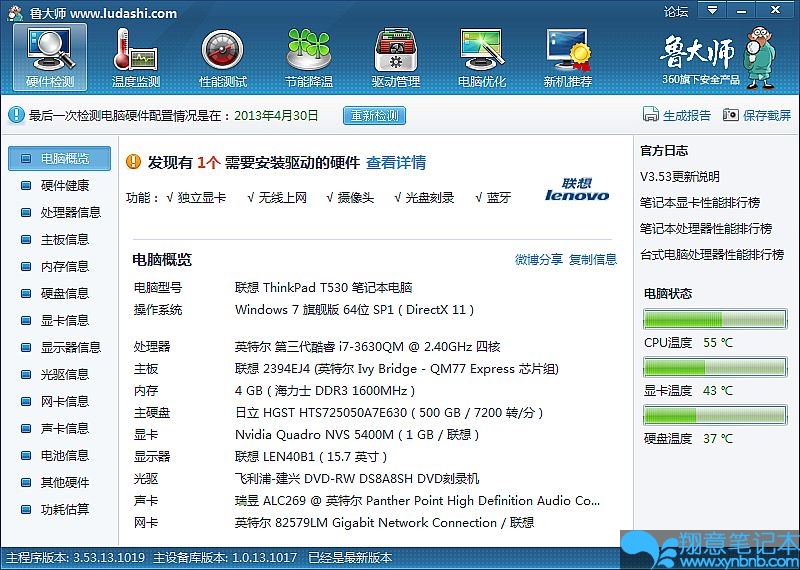Click the 瑞昱 ALC269 sound card value
Viewport: 800px width, 570px height.
417,501
